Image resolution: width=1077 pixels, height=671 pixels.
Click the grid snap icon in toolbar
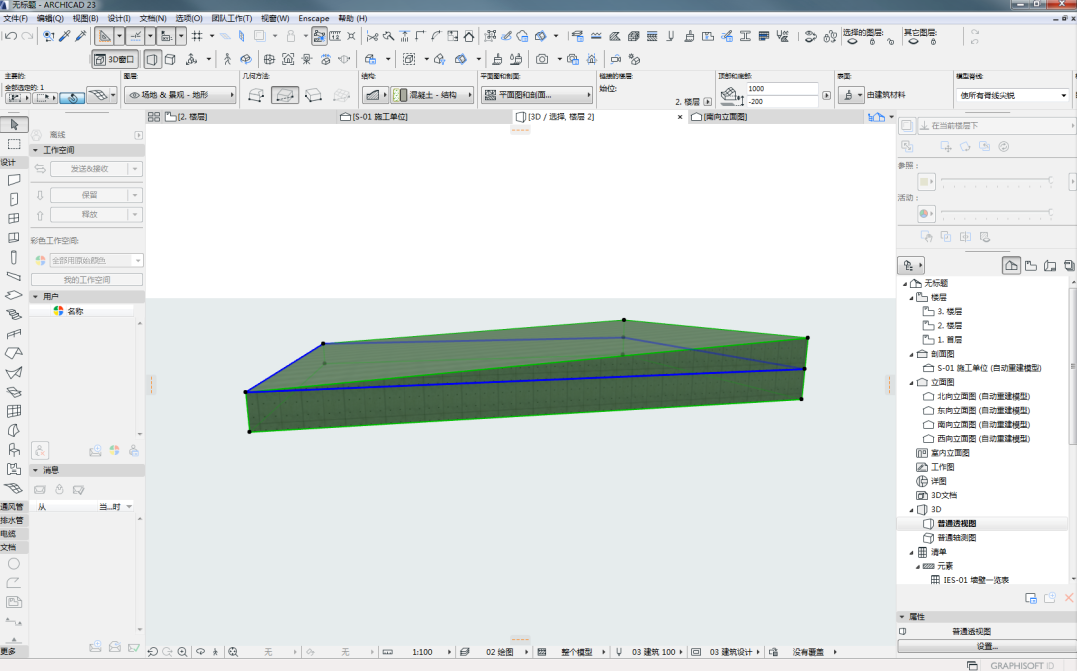point(197,36)
